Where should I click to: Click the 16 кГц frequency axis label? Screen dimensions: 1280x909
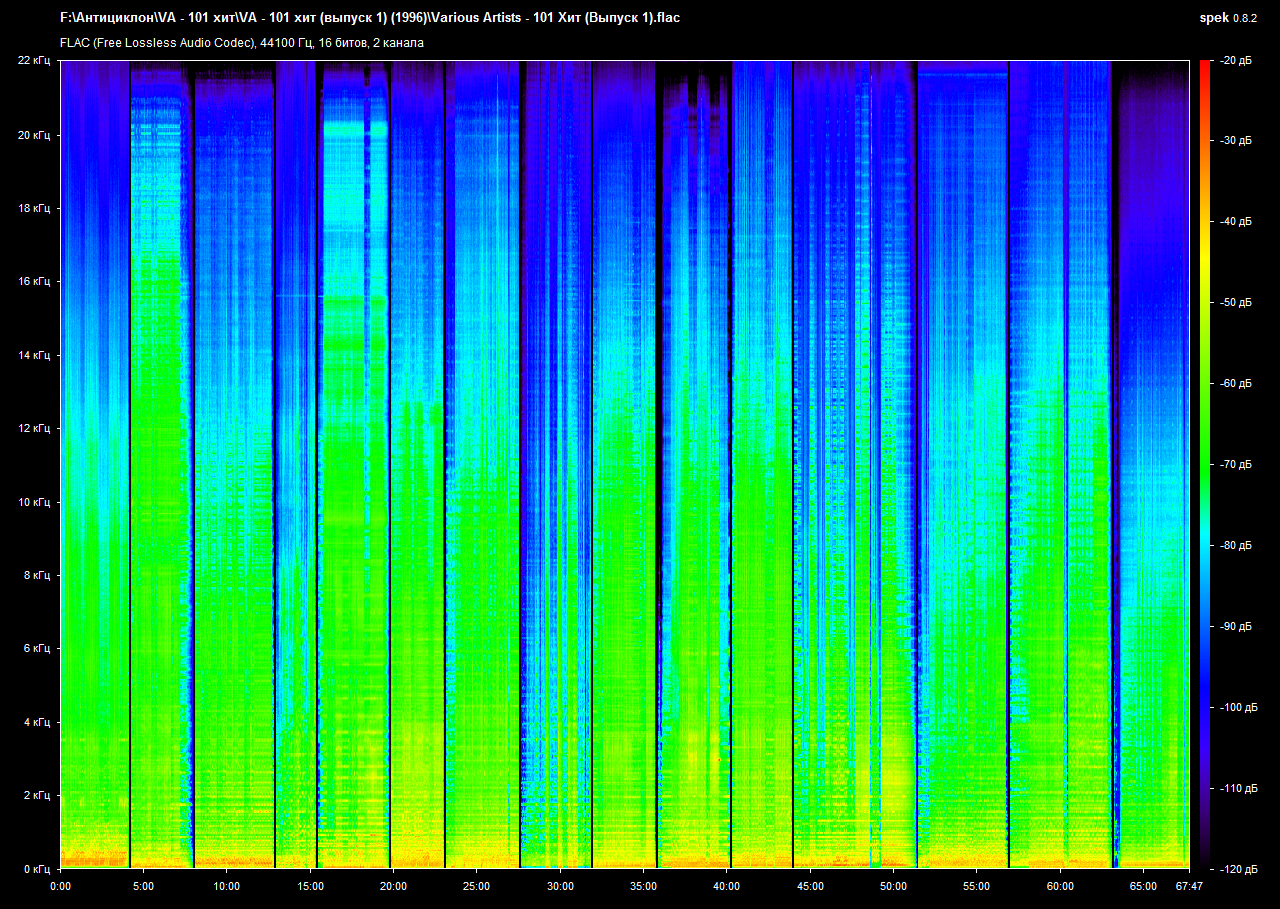[34, 282]
